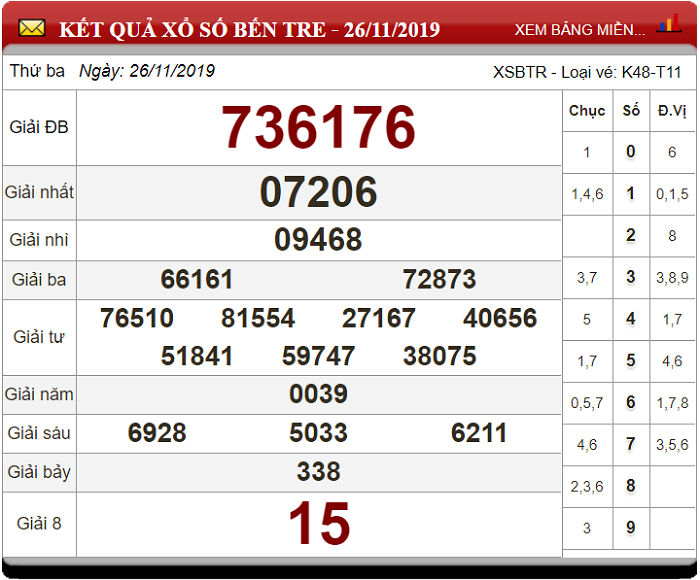Click the Giải năm row label

coord(39,394)
